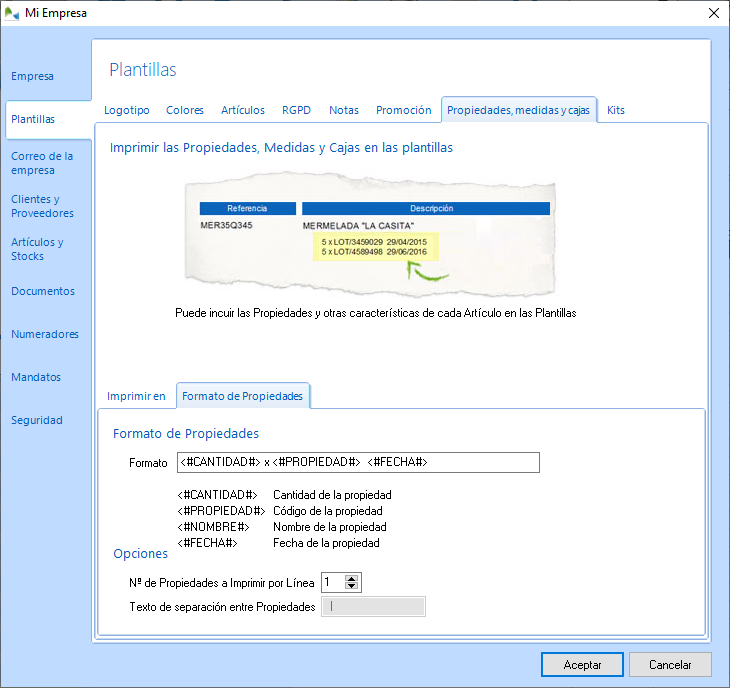Click the <#PROPIEDAD#> tag legend text

[x=221, y=511]
